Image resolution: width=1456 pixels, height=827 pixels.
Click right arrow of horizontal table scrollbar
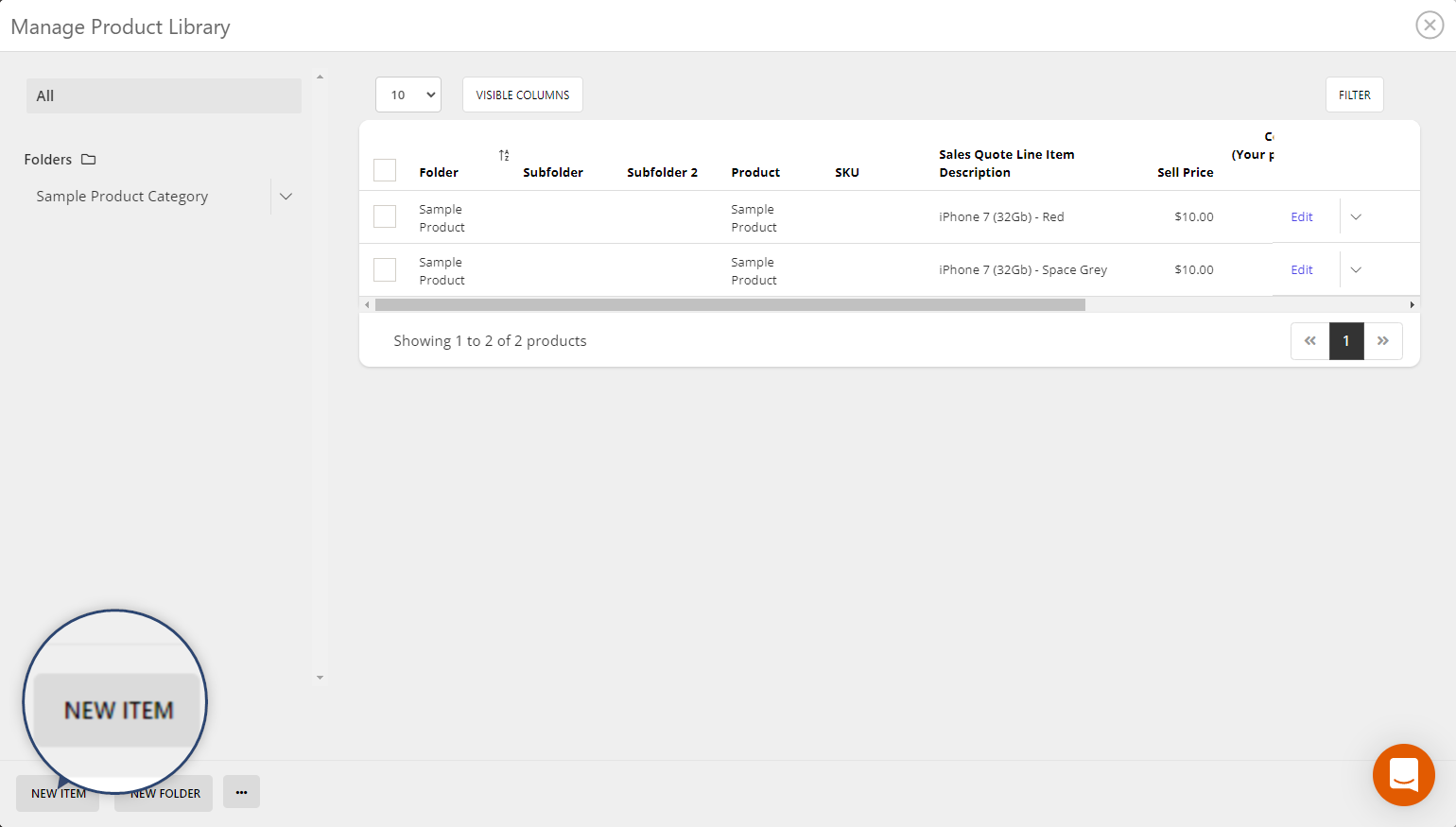1413,305
